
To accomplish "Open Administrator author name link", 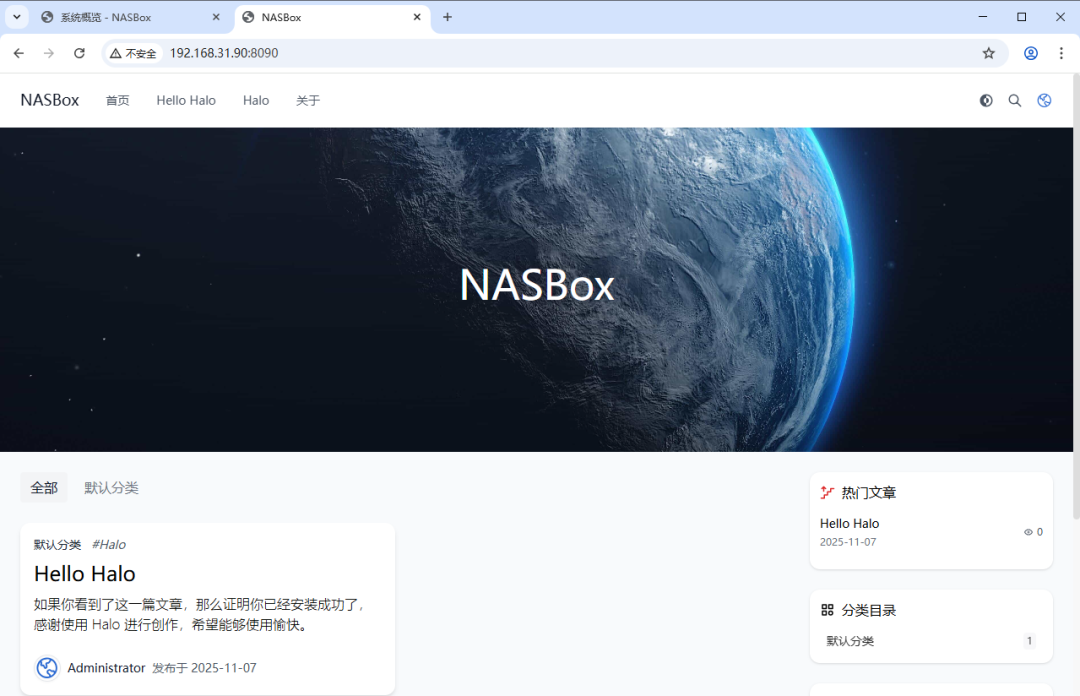I will 106,668.
